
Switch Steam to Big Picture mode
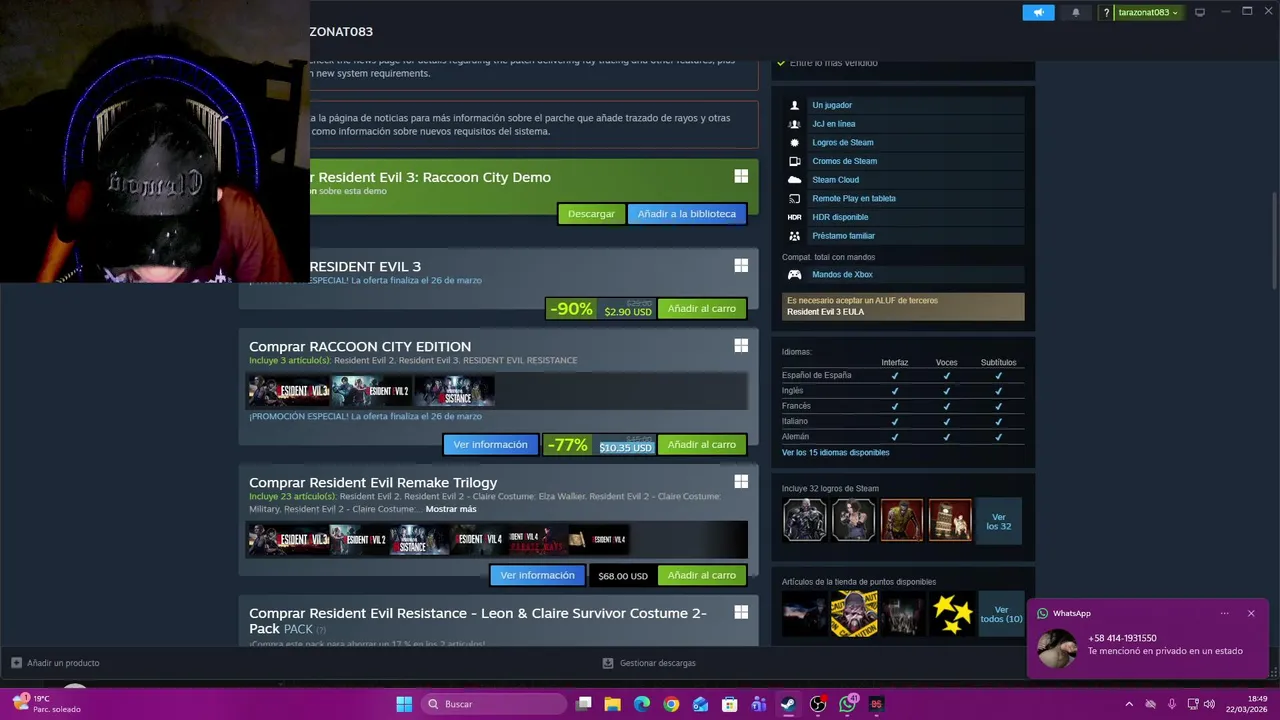point(1200,12)
